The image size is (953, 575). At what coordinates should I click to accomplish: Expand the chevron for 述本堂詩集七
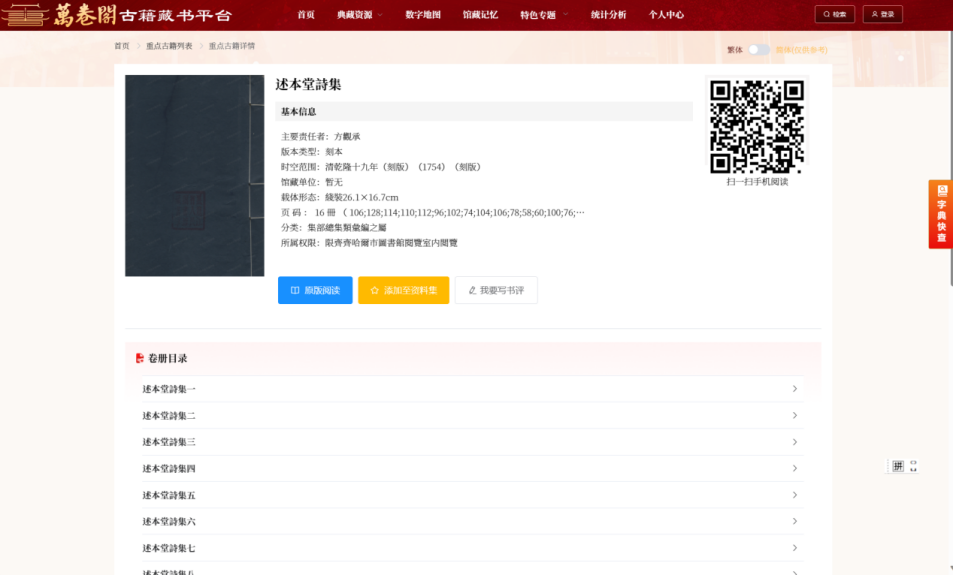tap(794, 548)
